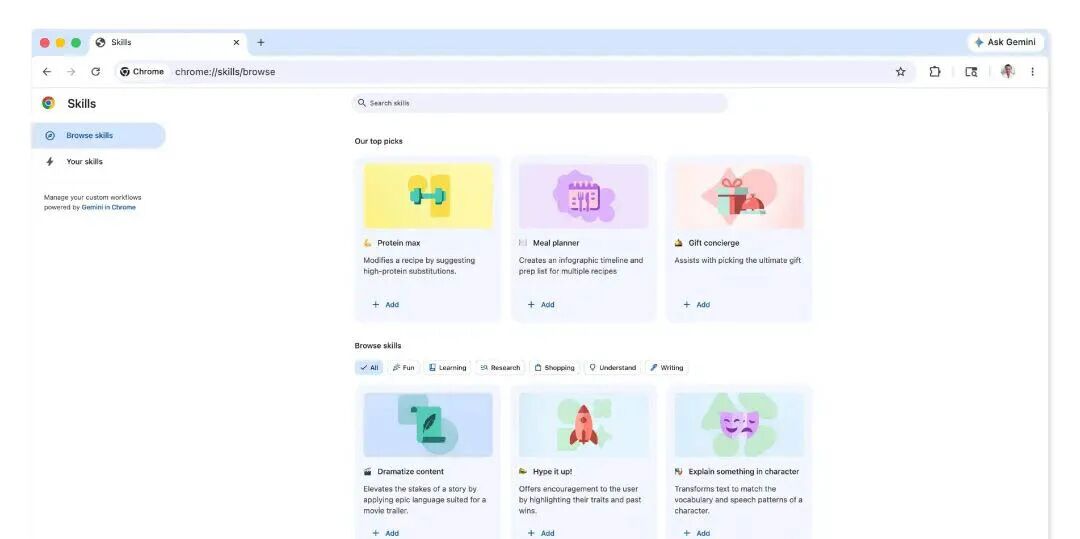Open the extensions puzzle icon

click(x=935, y=72)
